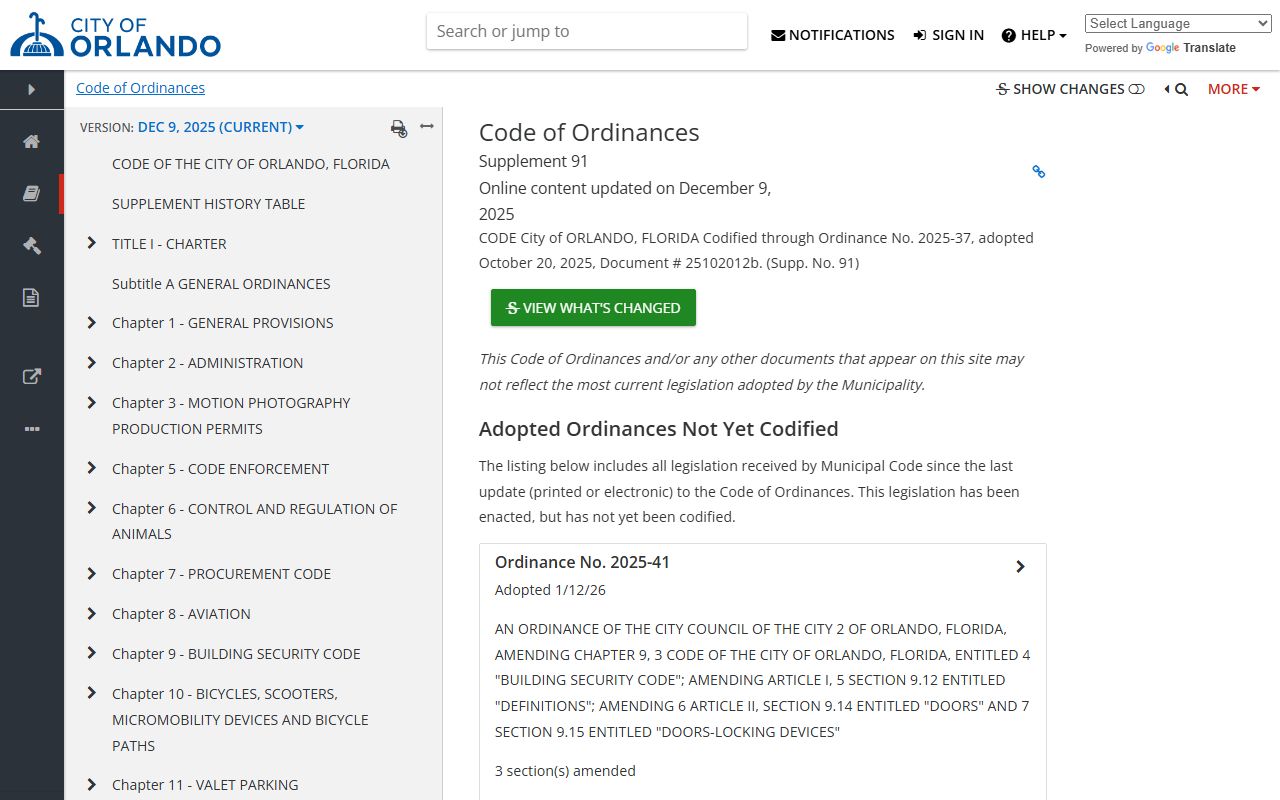Expand Chapter 3 - Motion Photography Production Permits

click(x=92, y=402)
